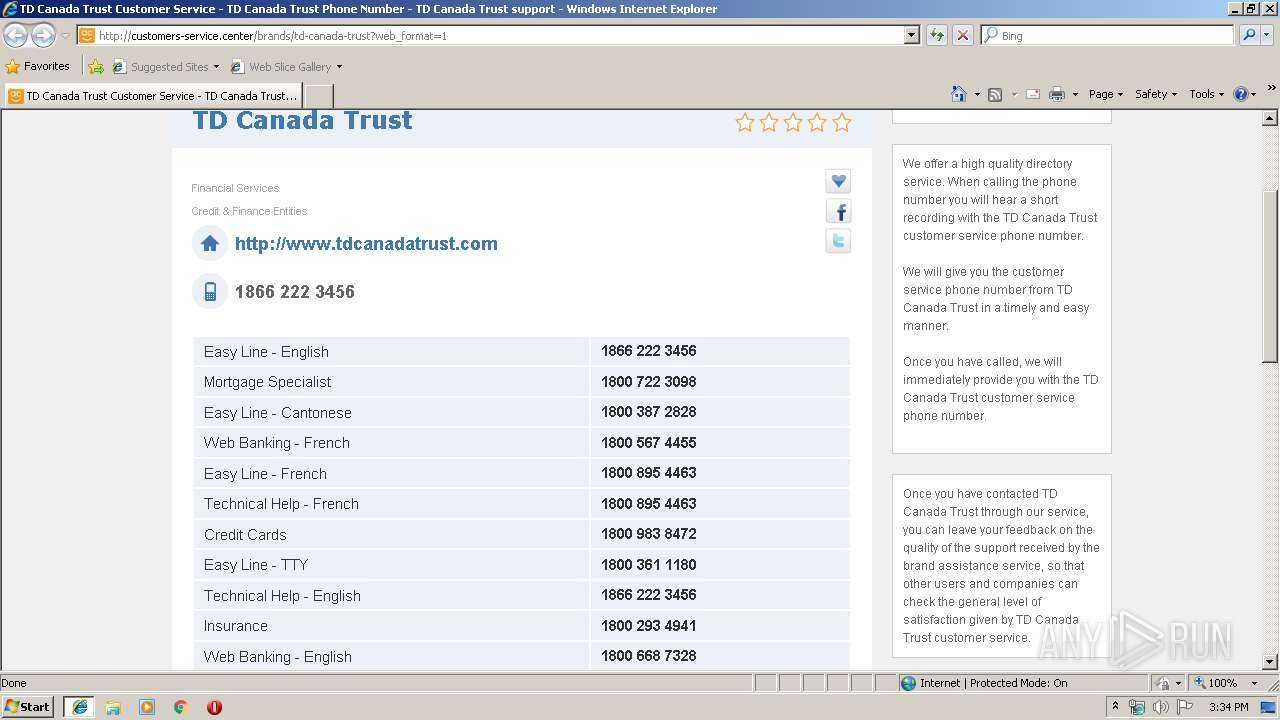1280x720 pixels.
Task: Click the system tray clock 3:34 PM
Action: pyautogui.click(x=1228, y=707)
